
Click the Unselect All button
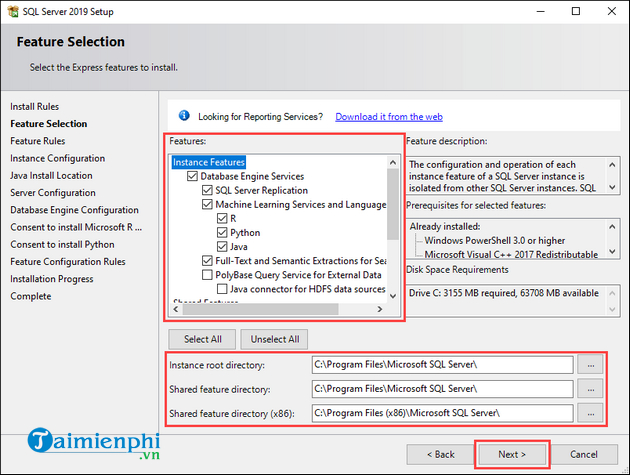[x=275, y=339]
